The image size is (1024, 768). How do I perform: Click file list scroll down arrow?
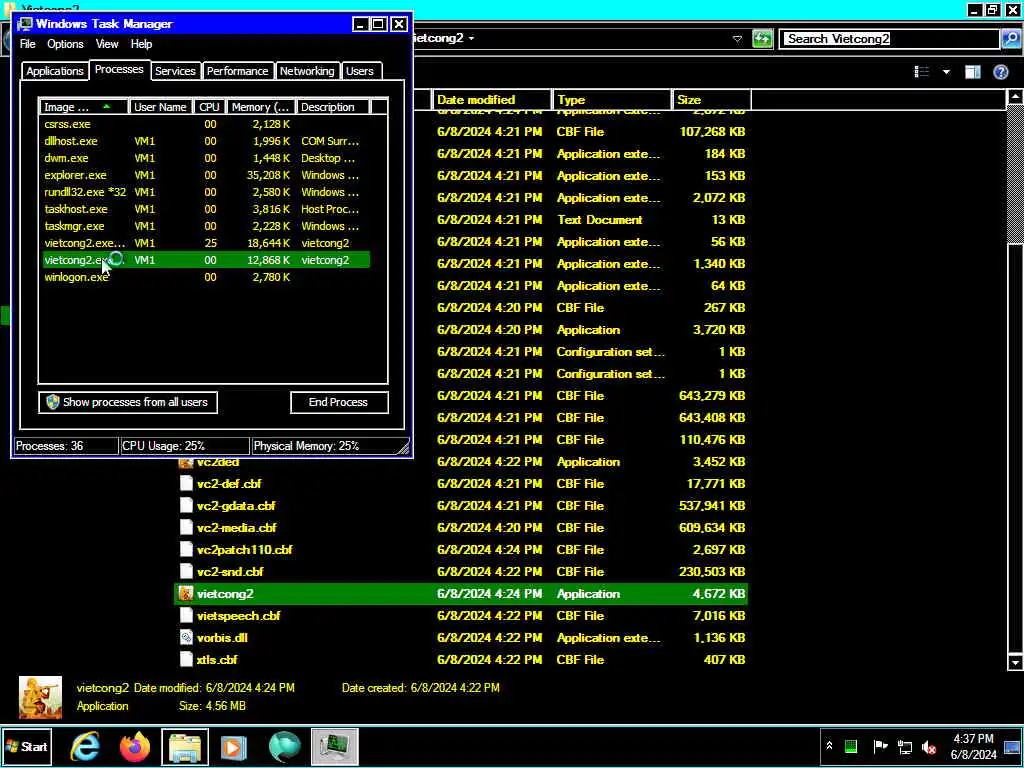1015,663
